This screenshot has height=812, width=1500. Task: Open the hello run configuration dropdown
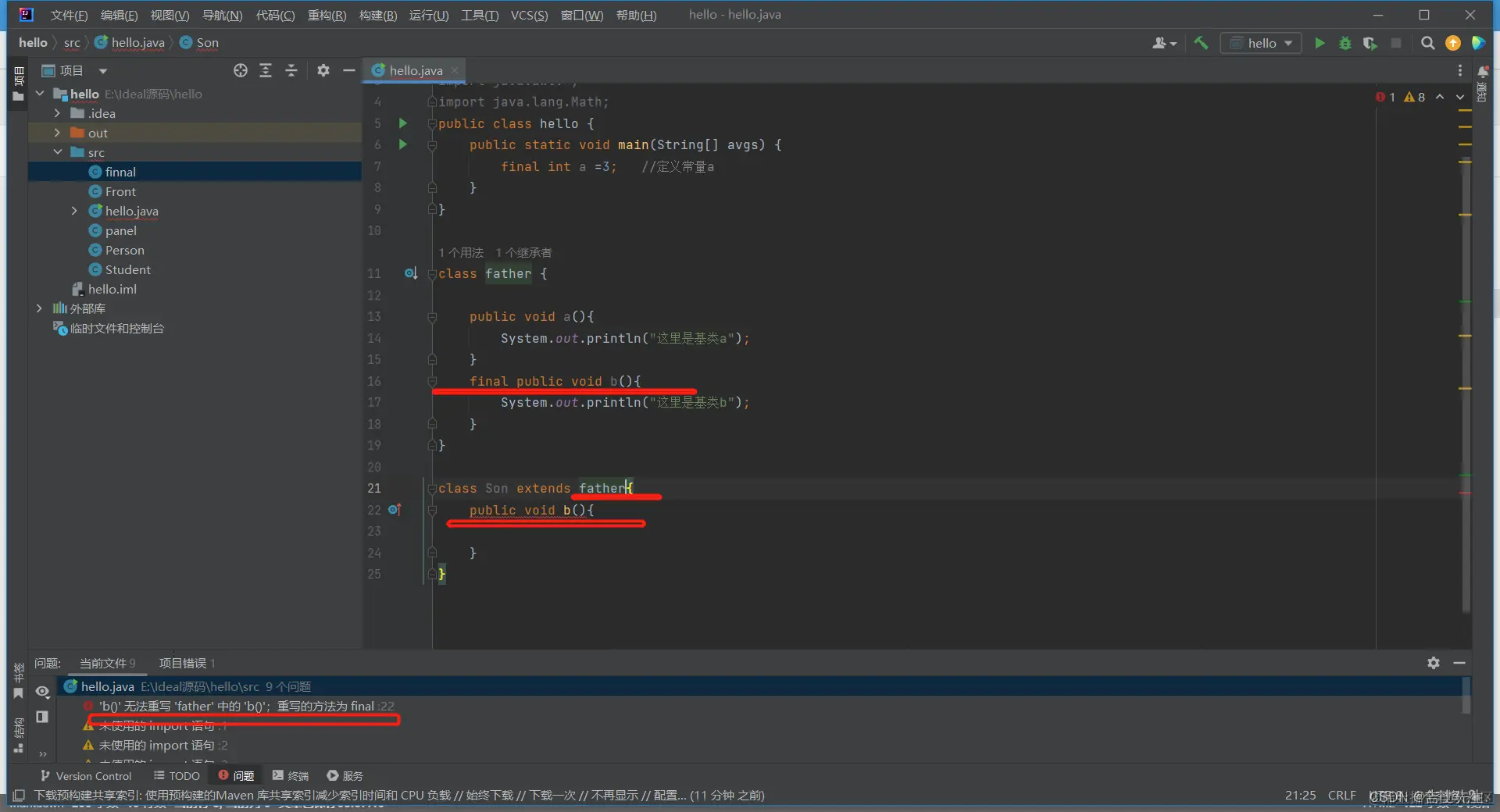click(x=1261, y=43)
